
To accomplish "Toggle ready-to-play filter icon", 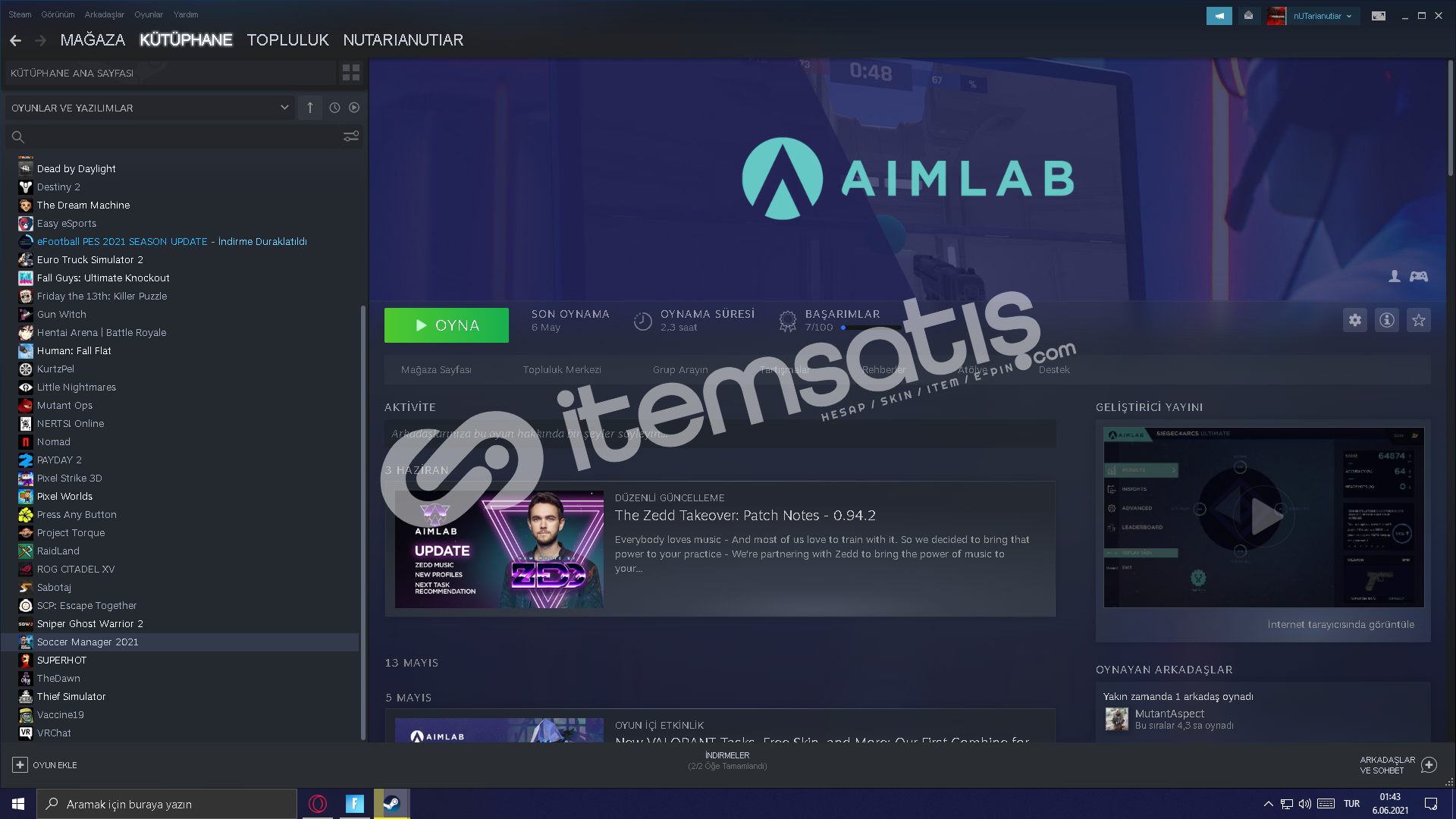I will tap(354, 108).
